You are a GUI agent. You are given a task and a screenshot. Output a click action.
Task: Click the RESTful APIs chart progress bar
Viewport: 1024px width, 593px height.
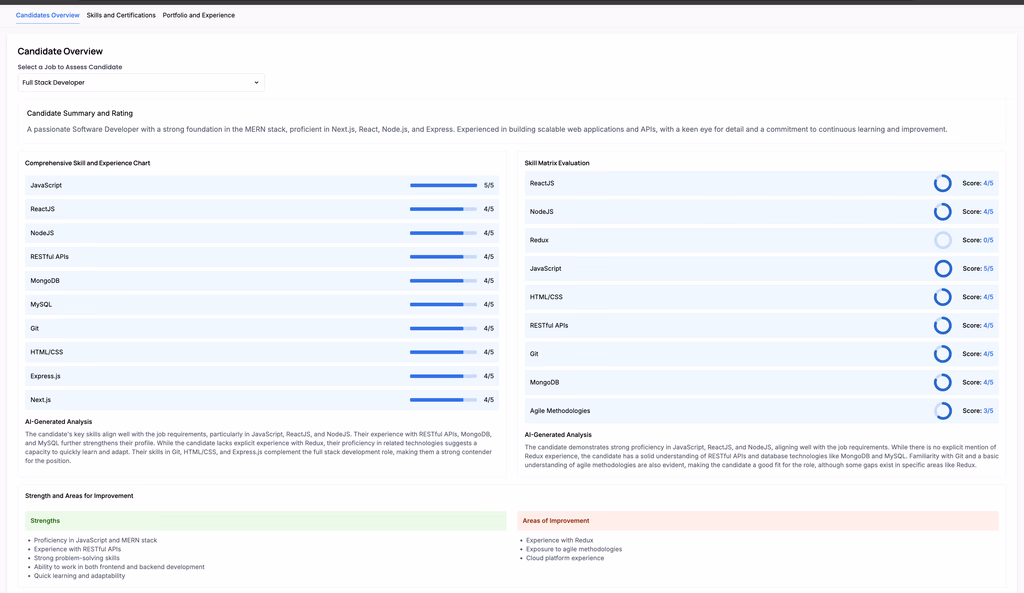tap(443, 257)
